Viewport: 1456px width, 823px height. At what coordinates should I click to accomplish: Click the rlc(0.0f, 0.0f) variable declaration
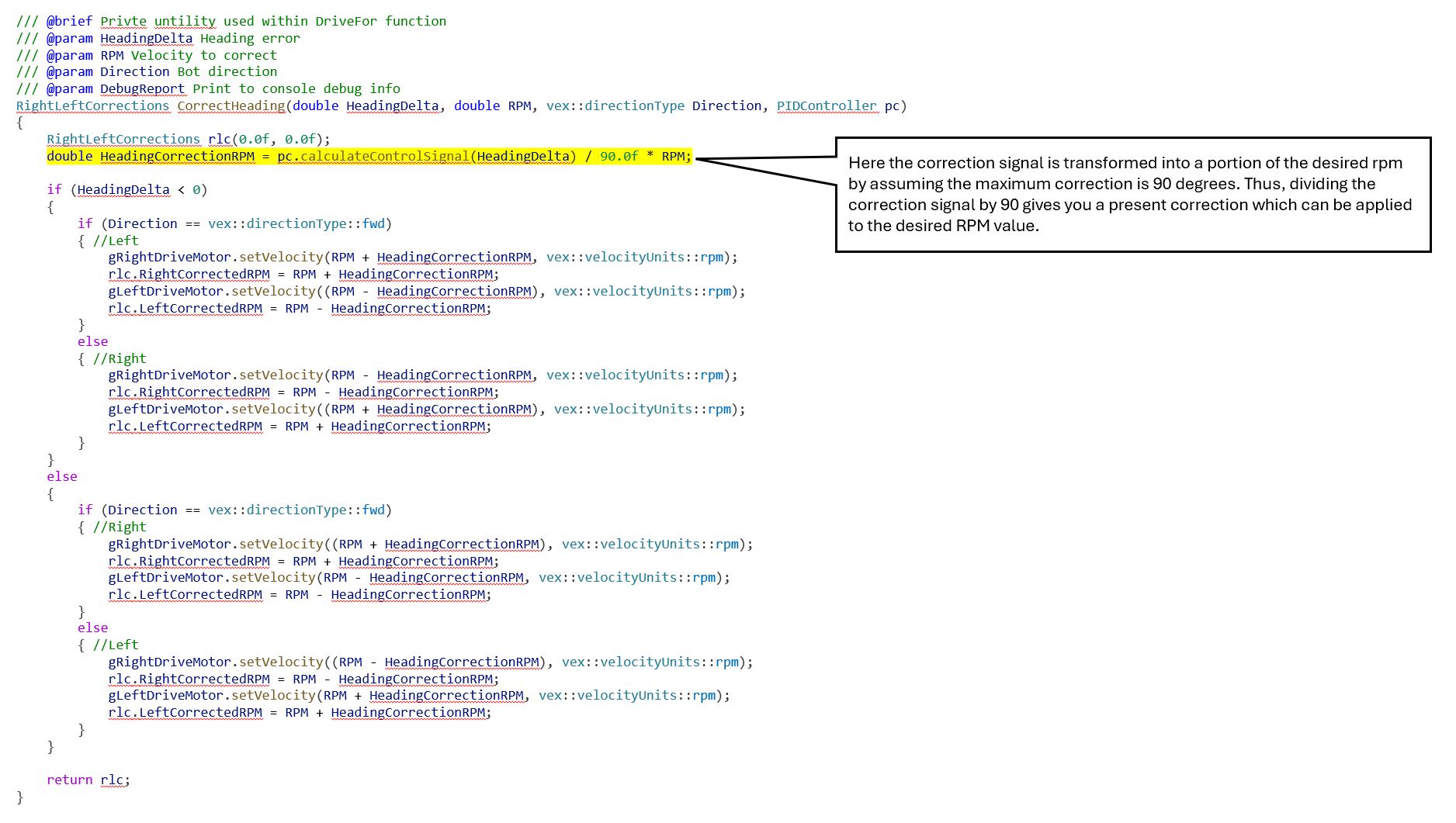(269, 139)
